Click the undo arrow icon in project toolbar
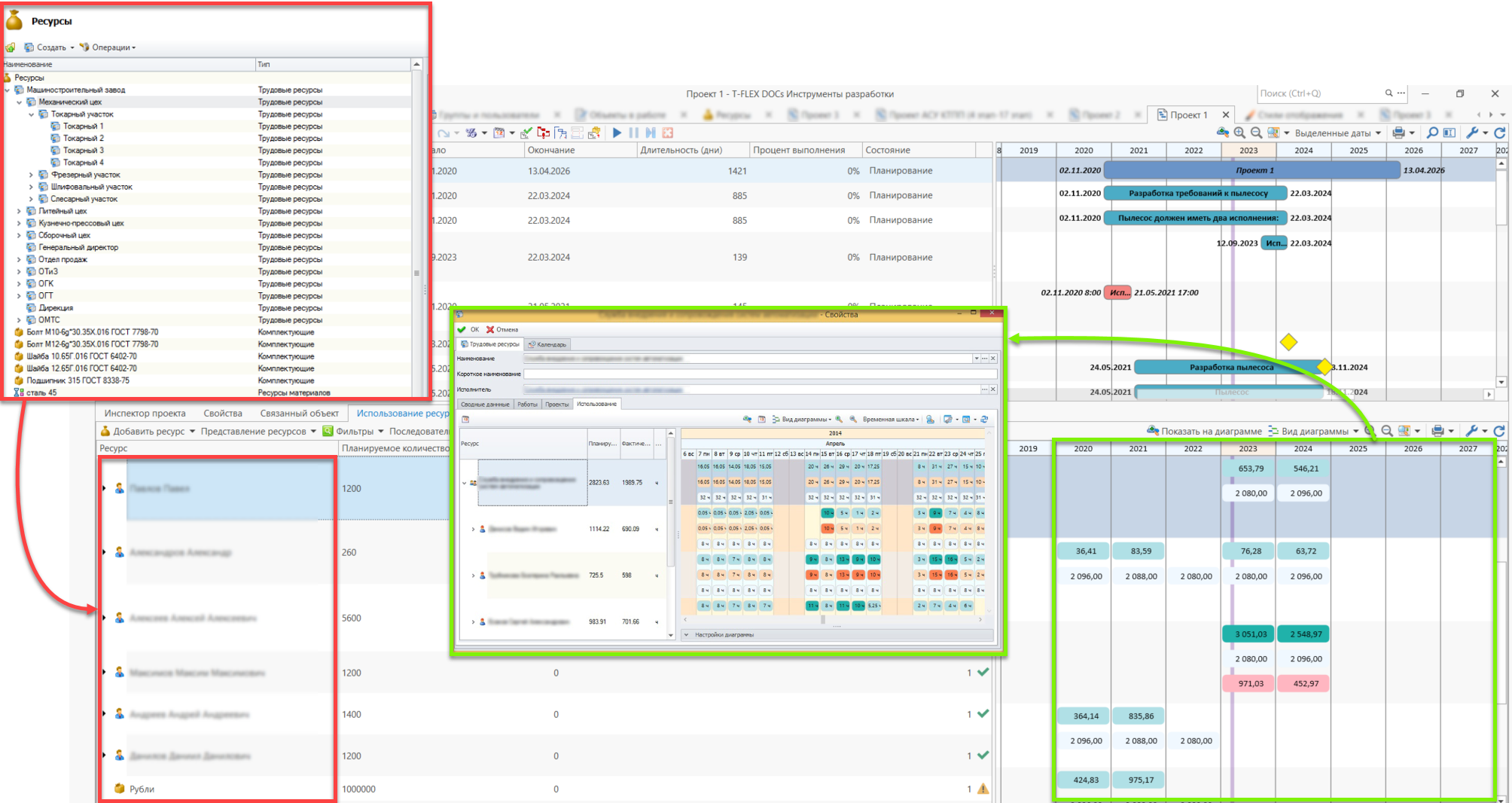The image size is (1512, 803). click(x=444, y=133)
